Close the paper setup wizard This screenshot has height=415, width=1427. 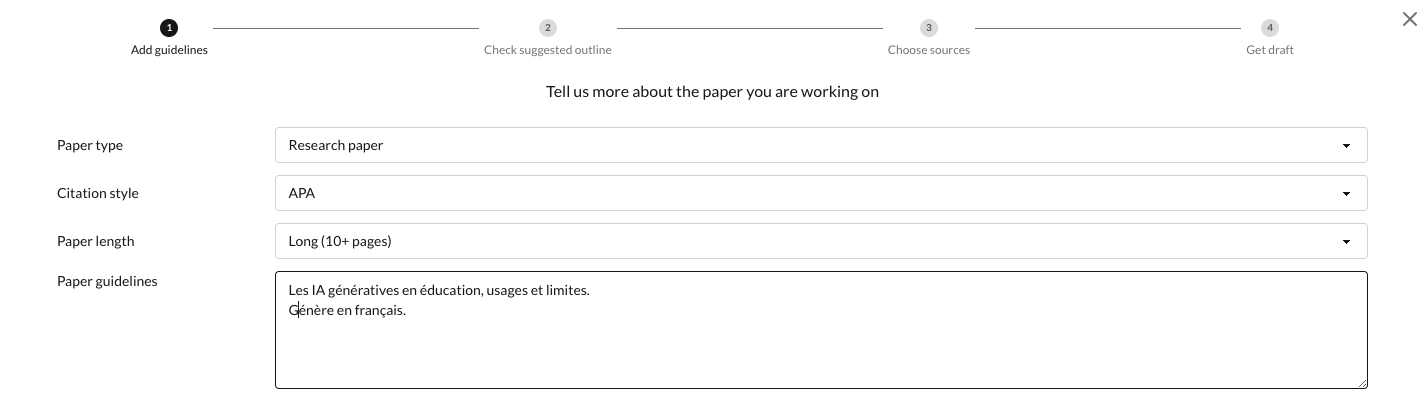tap(1409, 19)
